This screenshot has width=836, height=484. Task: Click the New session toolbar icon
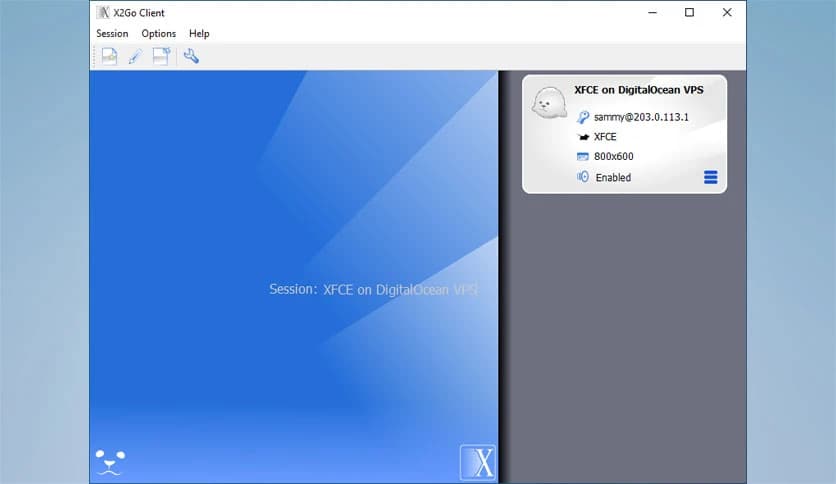pos(109,56)
